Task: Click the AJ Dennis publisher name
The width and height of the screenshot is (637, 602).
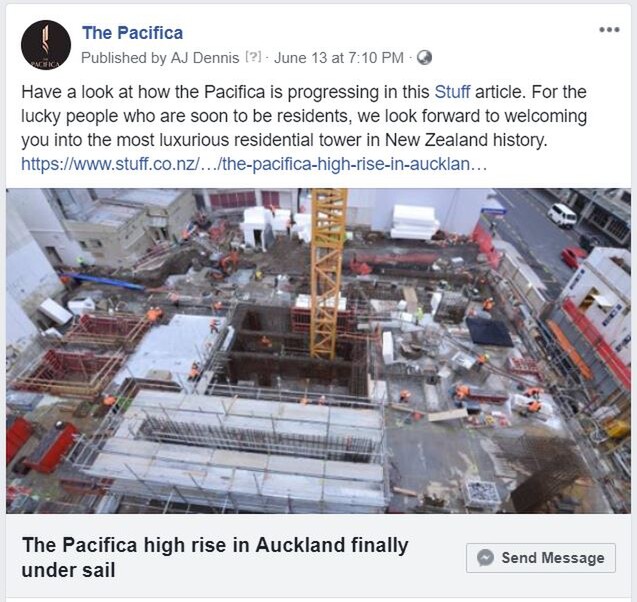Action: coord(205,58)
